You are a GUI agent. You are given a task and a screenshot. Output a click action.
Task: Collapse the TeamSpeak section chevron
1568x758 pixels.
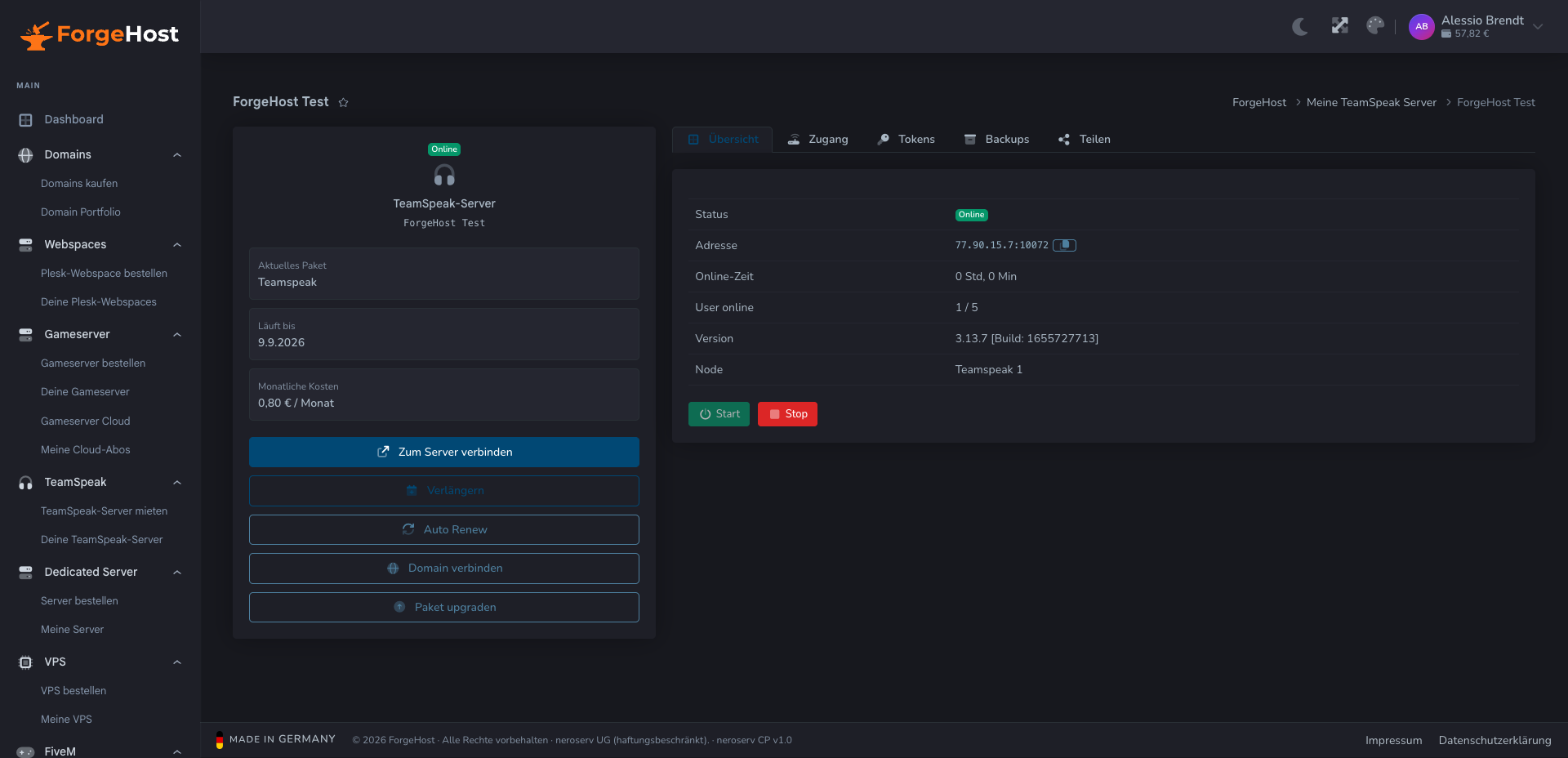coord(177,483)
